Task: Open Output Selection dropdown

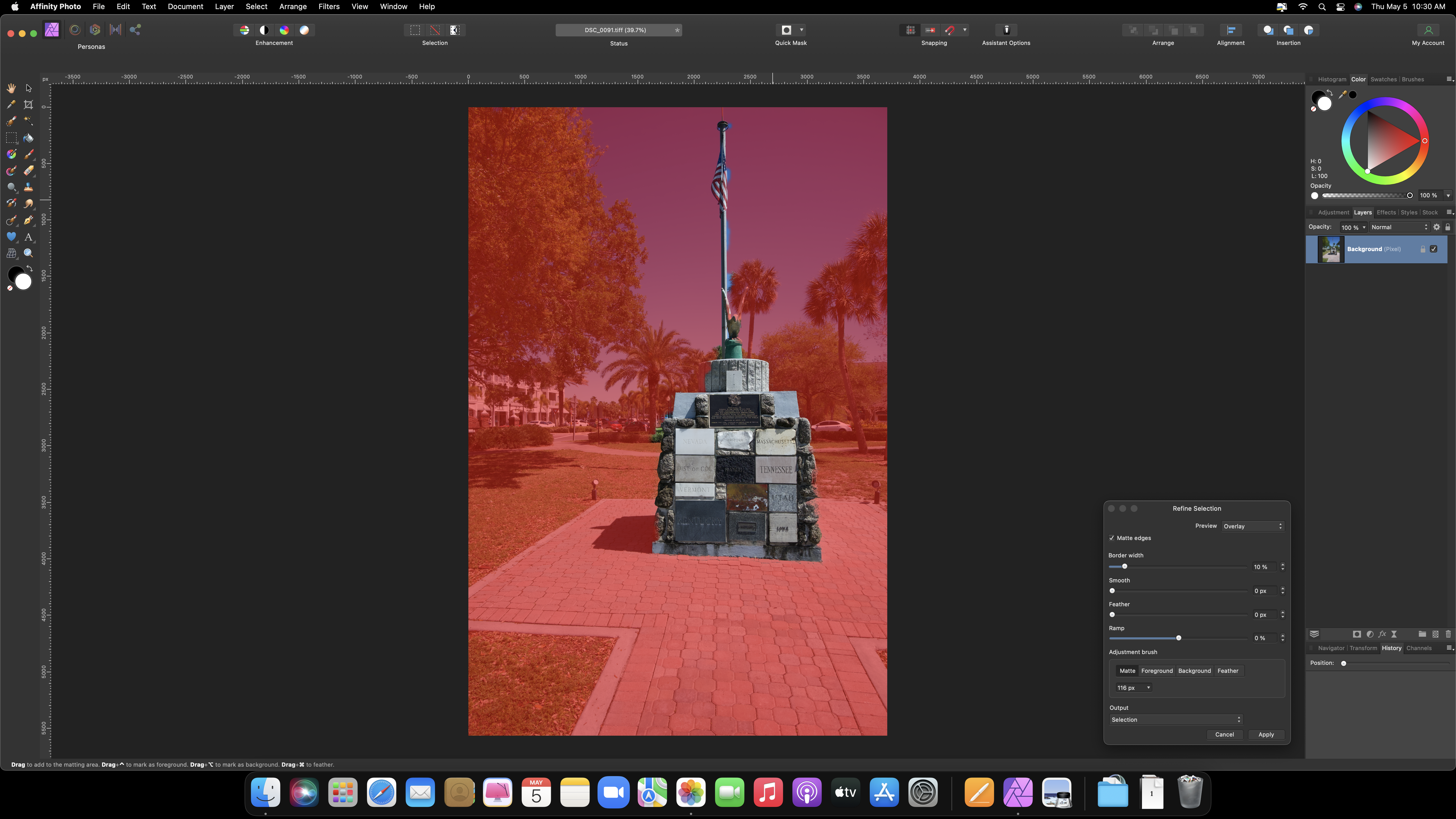Action: click(1176, 719)
